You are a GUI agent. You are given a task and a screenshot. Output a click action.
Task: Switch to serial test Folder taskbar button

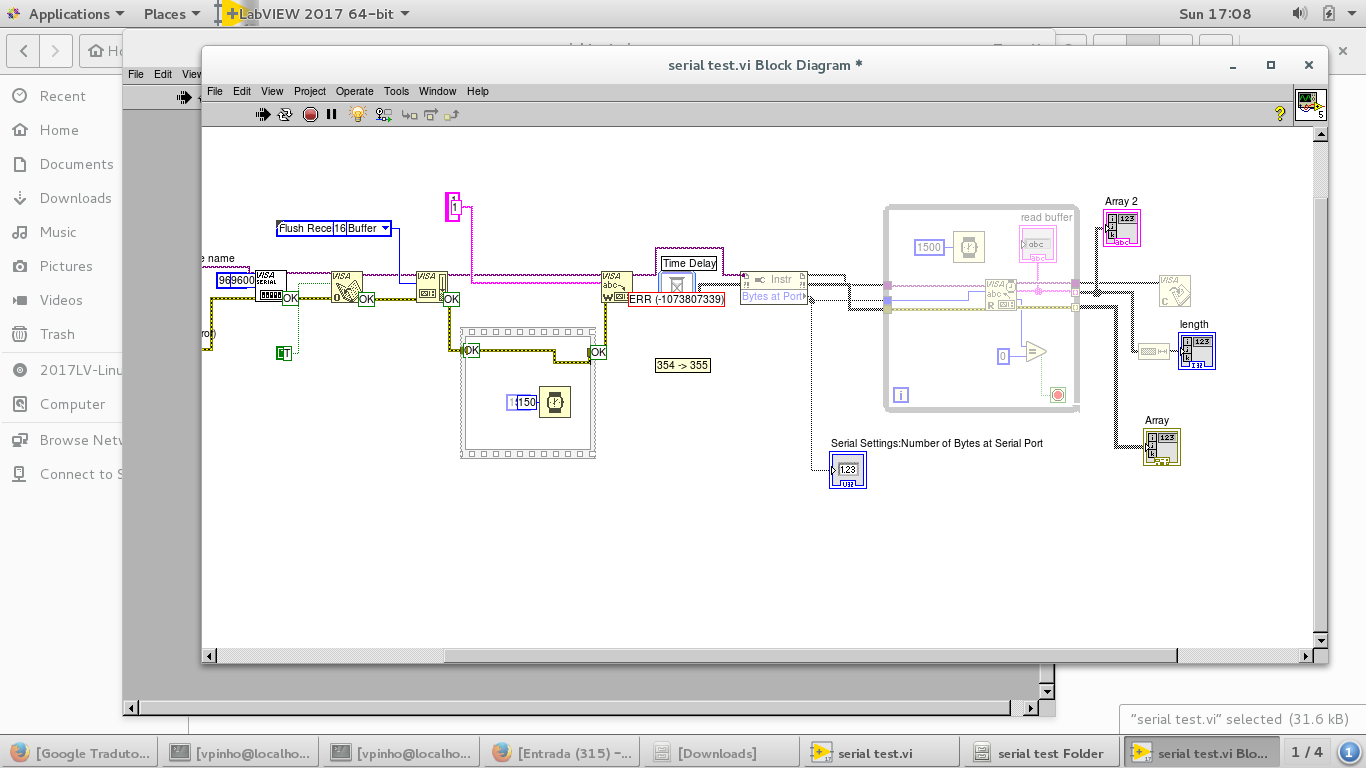tap(1040, 753)
